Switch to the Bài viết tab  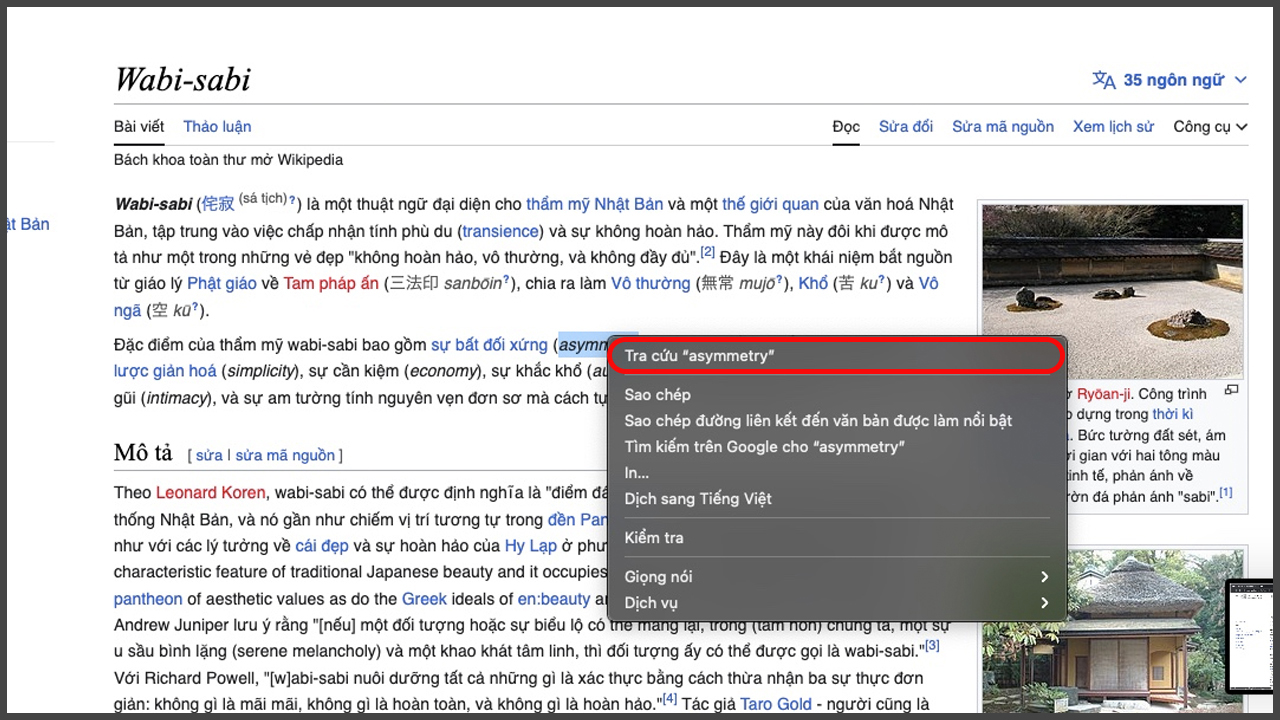pyautogui.click(x=139, y=127)
